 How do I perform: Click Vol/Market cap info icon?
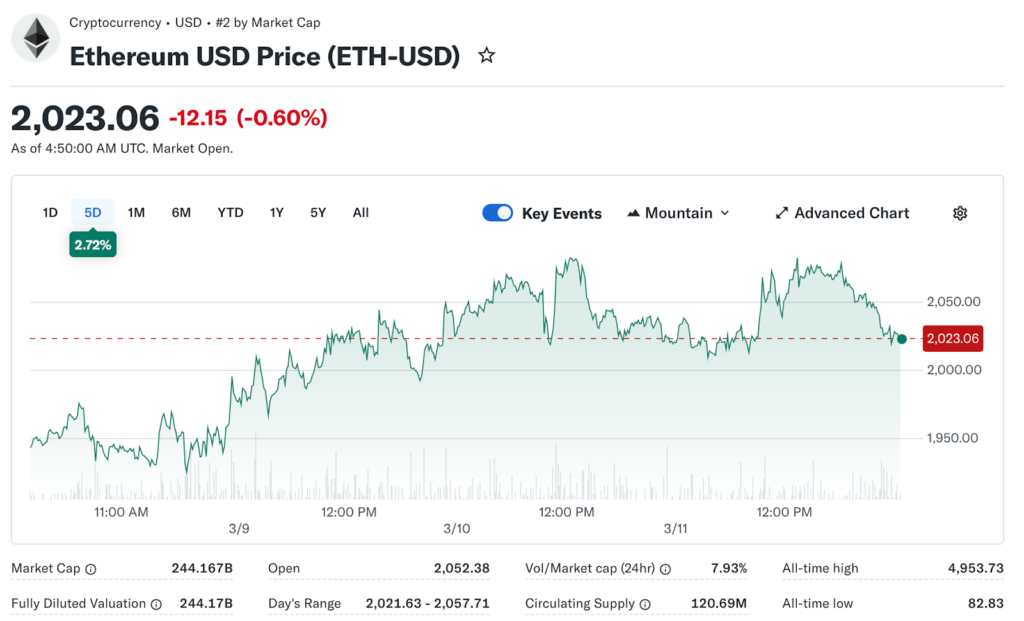coord(665,569)
